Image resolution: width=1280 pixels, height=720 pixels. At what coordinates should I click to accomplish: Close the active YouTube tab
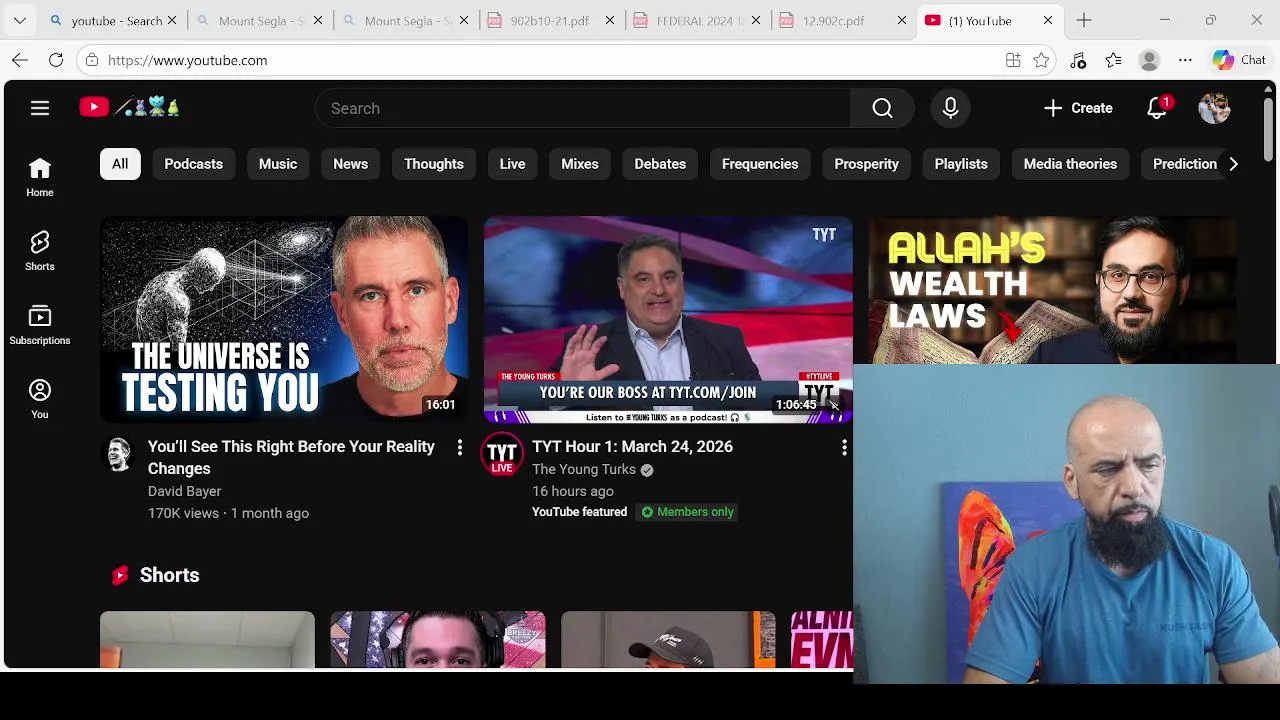pos(1048,20)
